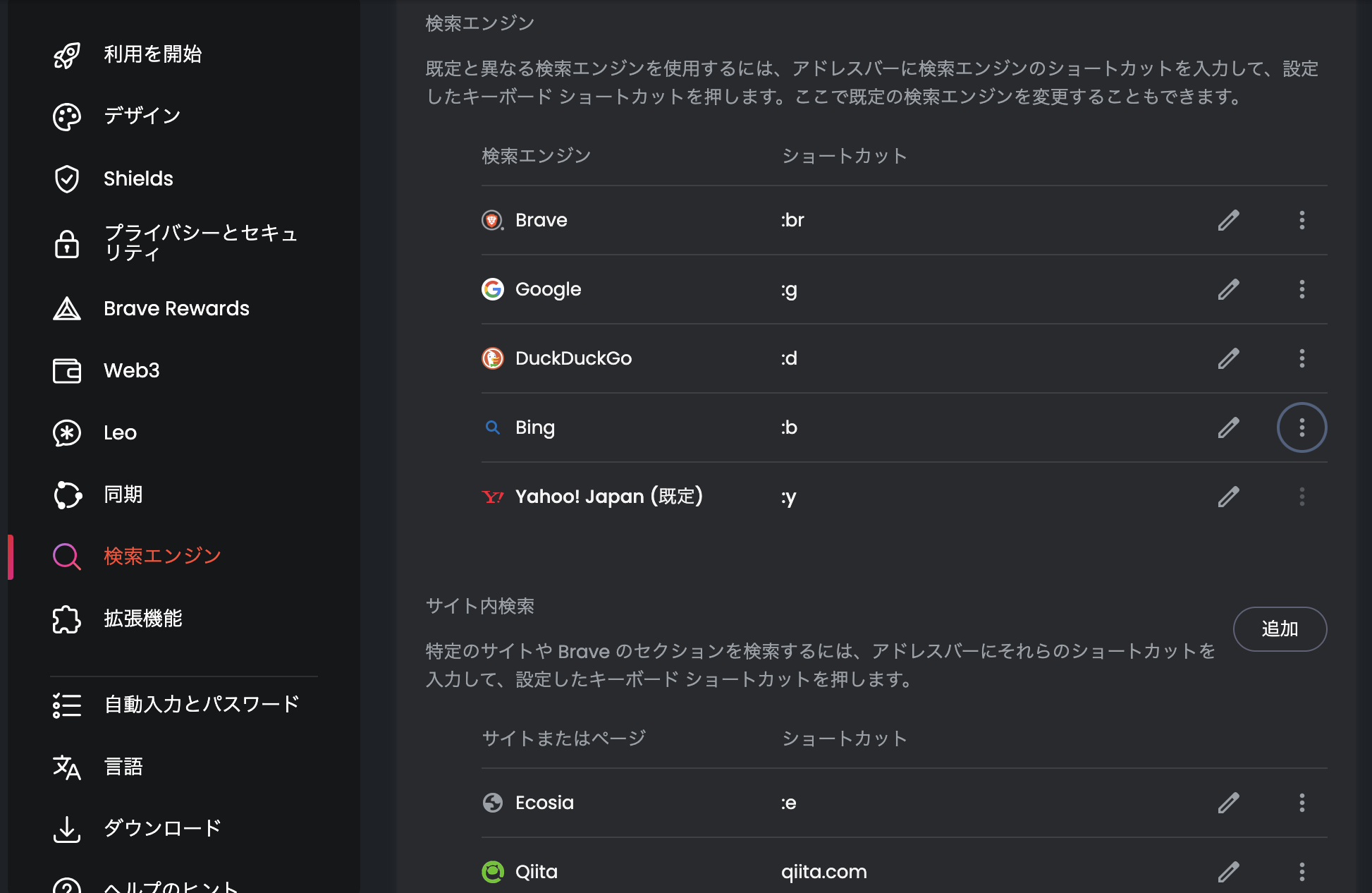The width and height of the screenshot is (1372, 893).
Task: Open the three-dot menu for Google
Action: tap(1302, 289)
